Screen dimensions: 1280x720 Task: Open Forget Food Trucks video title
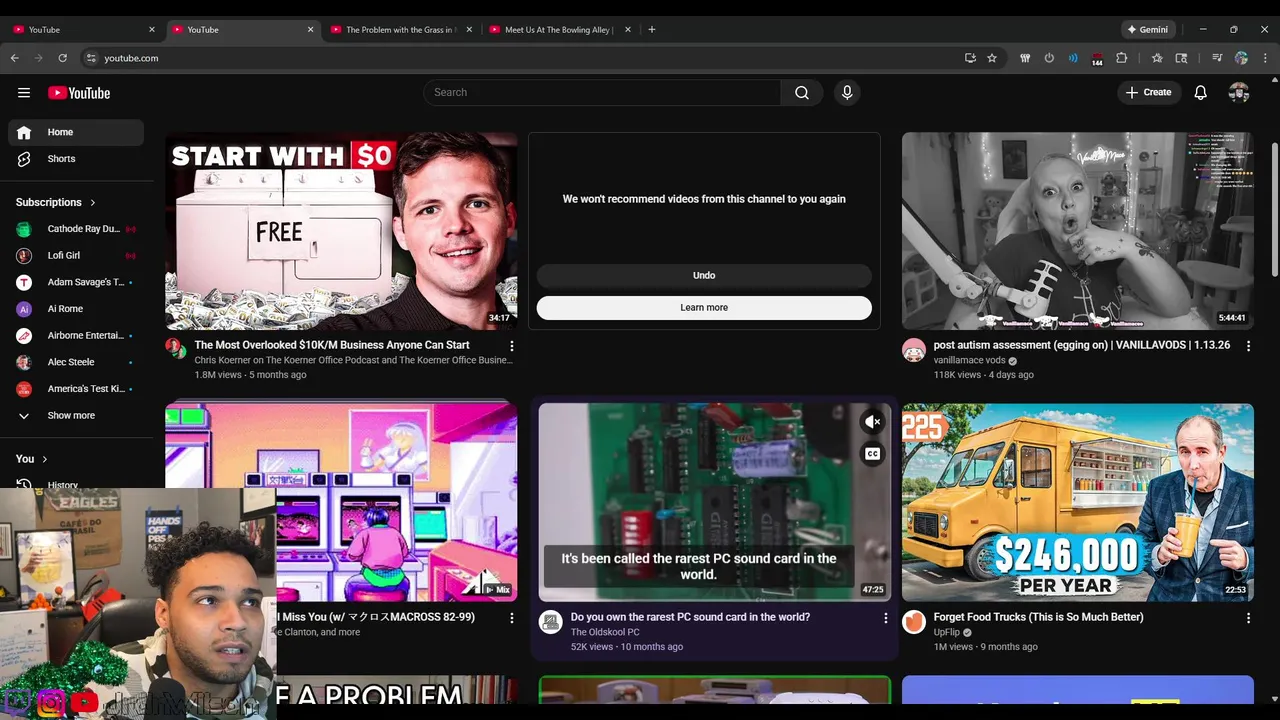(x=1038, y=617)
